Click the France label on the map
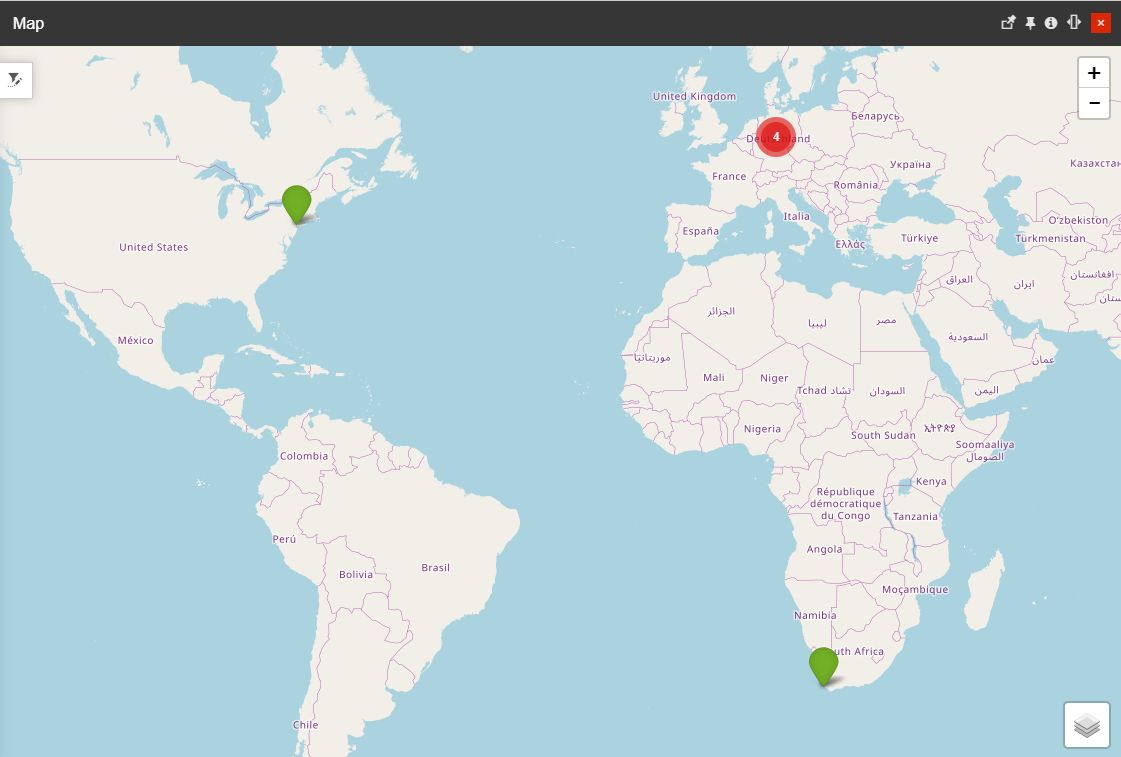Viewport: 1121px width, 757px height. [x=729, y=177]
